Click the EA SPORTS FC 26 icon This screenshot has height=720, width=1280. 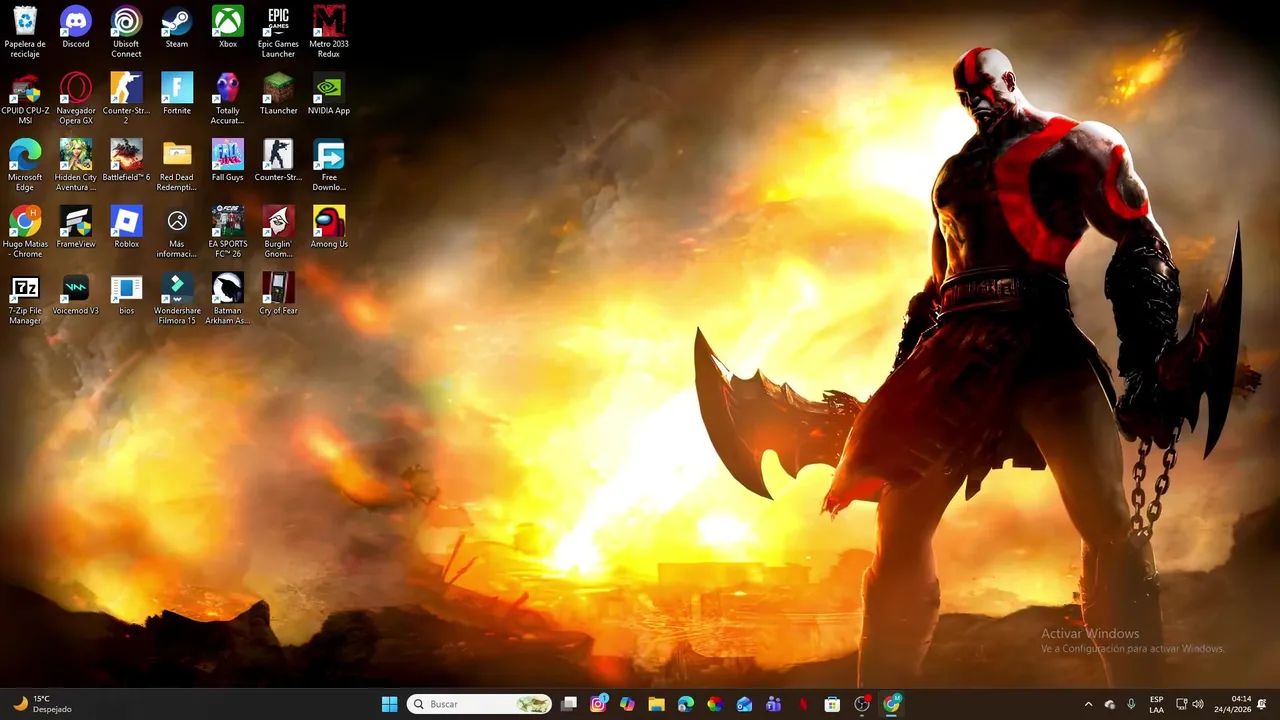click(228, 233)
